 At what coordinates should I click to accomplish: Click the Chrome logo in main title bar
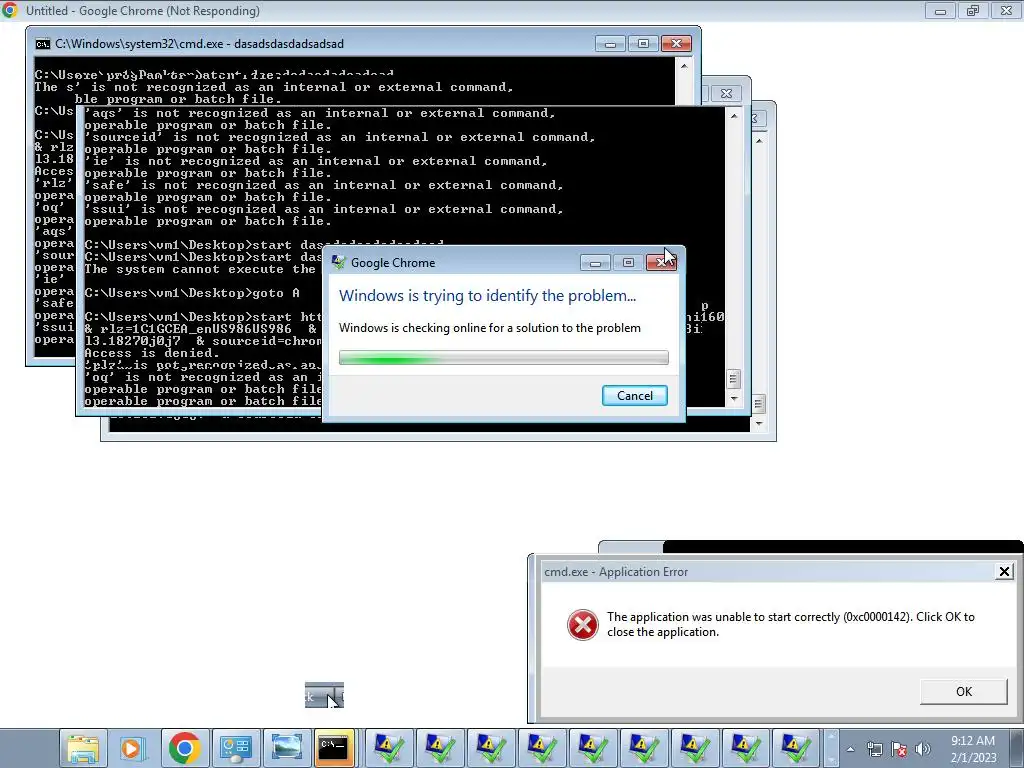[10, 10]
